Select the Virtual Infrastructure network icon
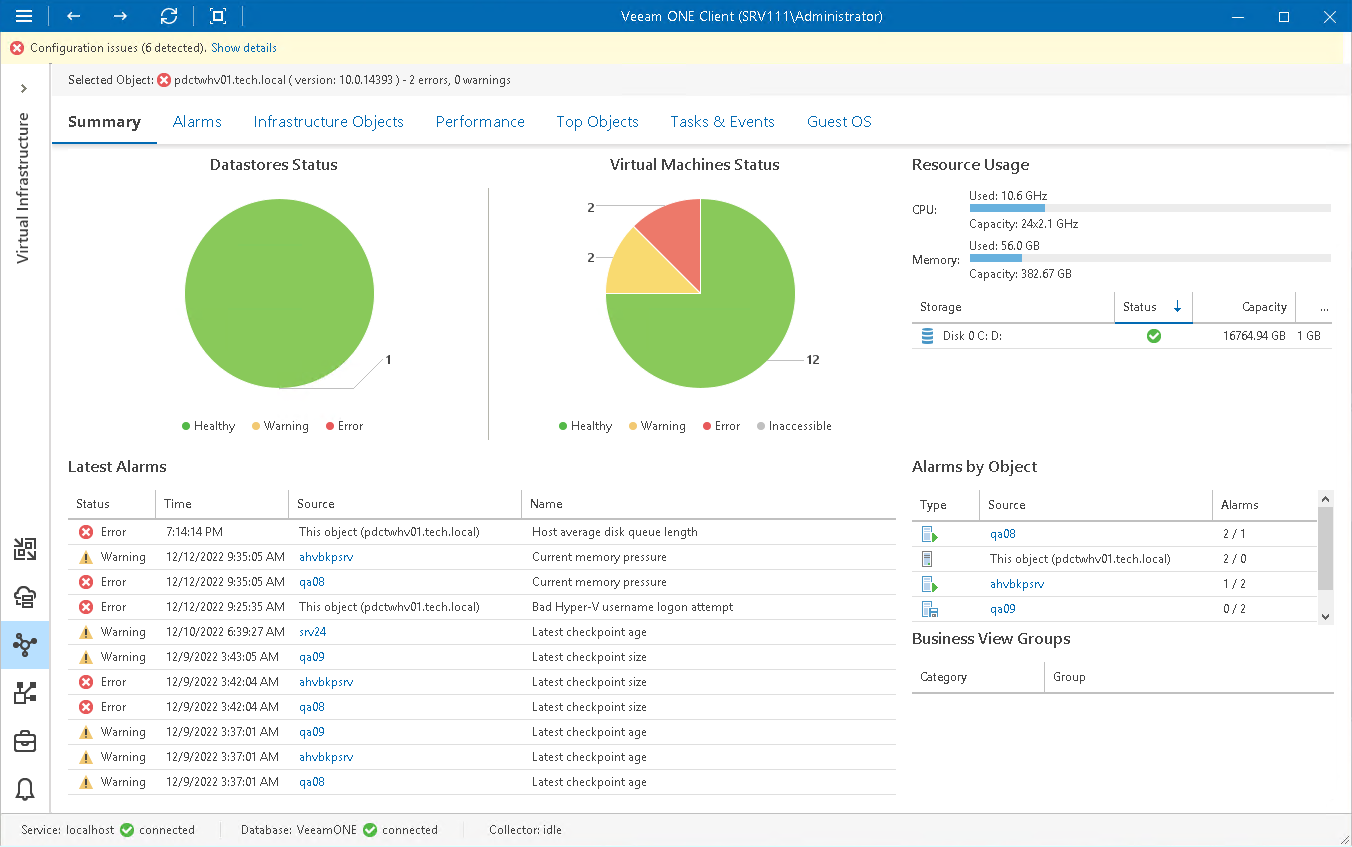The image size is (1352, 847). (x=25, y=645)
